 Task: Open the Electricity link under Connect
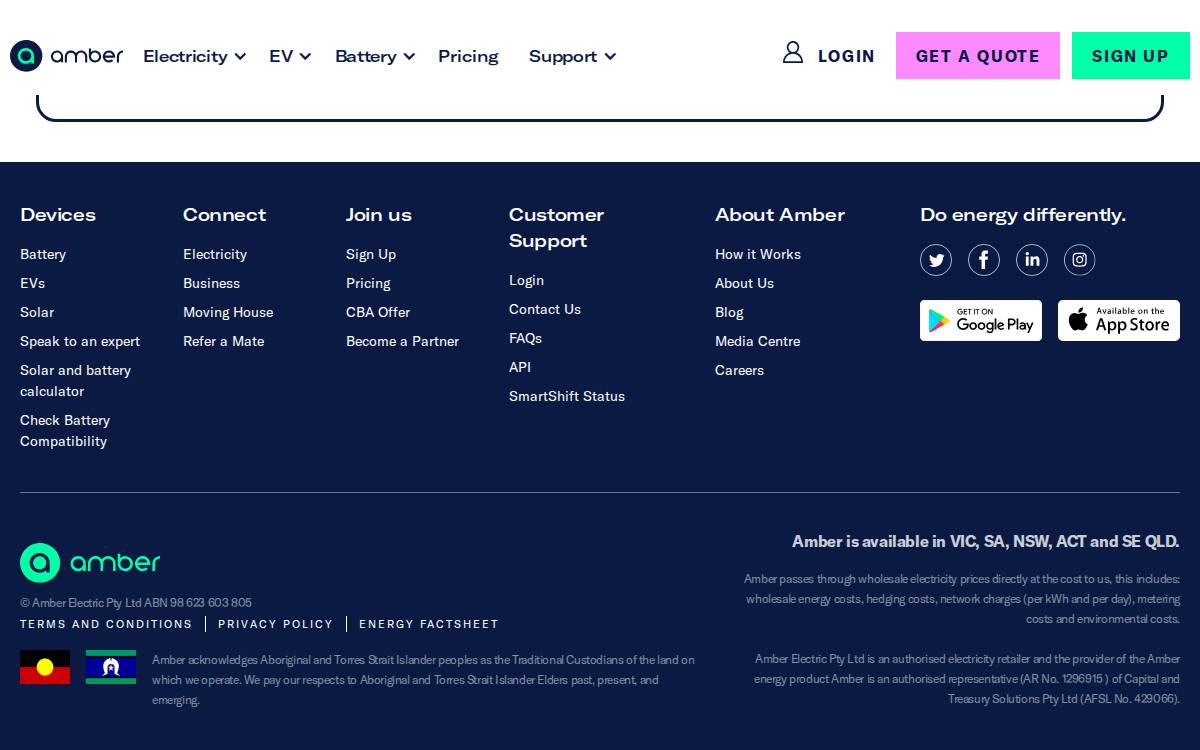(x=215, y=254)
